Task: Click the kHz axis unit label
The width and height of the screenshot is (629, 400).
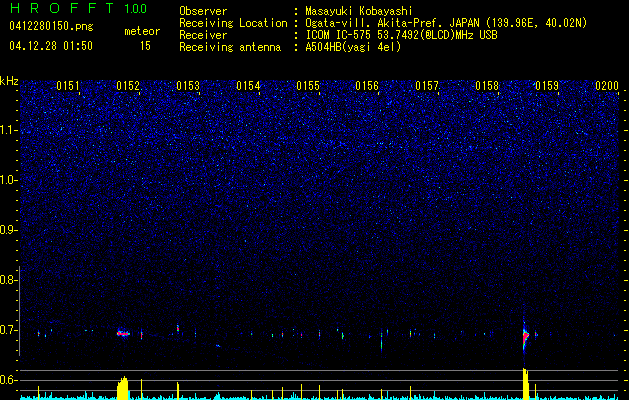Action: pyautogui.click(x=9, y=81)
